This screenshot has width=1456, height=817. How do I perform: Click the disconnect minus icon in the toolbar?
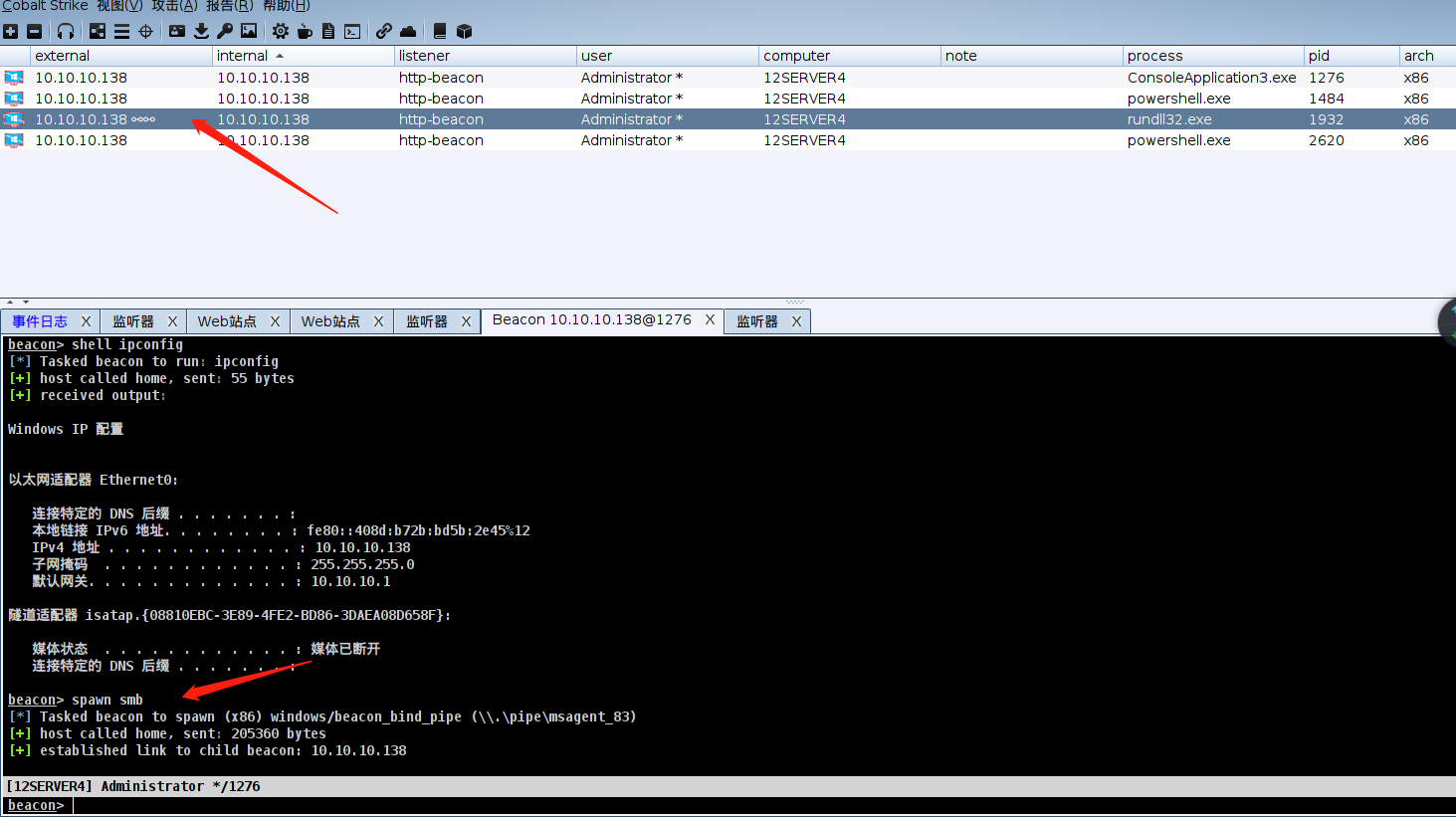(34, 31)
